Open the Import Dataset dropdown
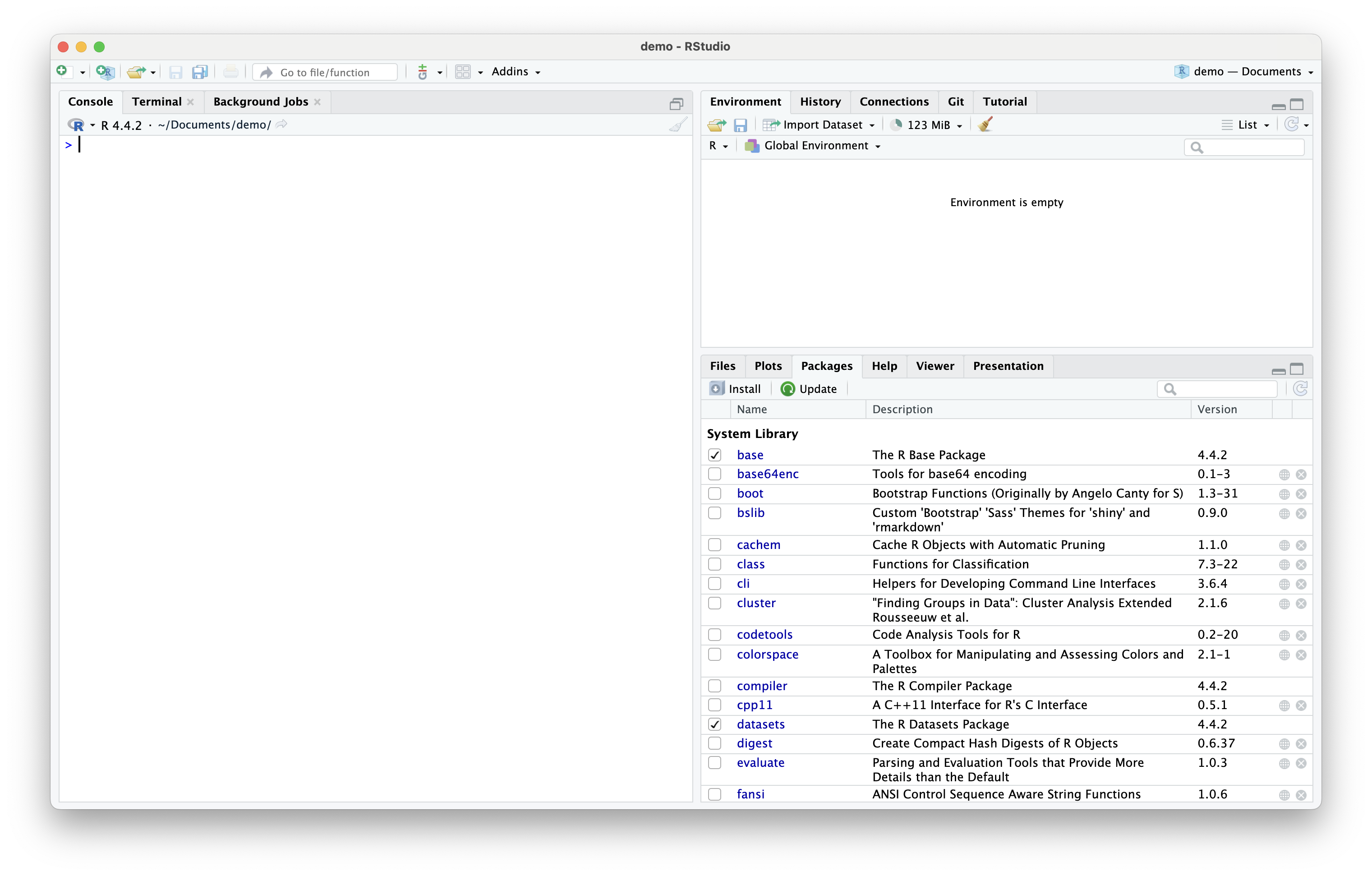Screen dimensions: 1372x876 (x=822, y=125)
